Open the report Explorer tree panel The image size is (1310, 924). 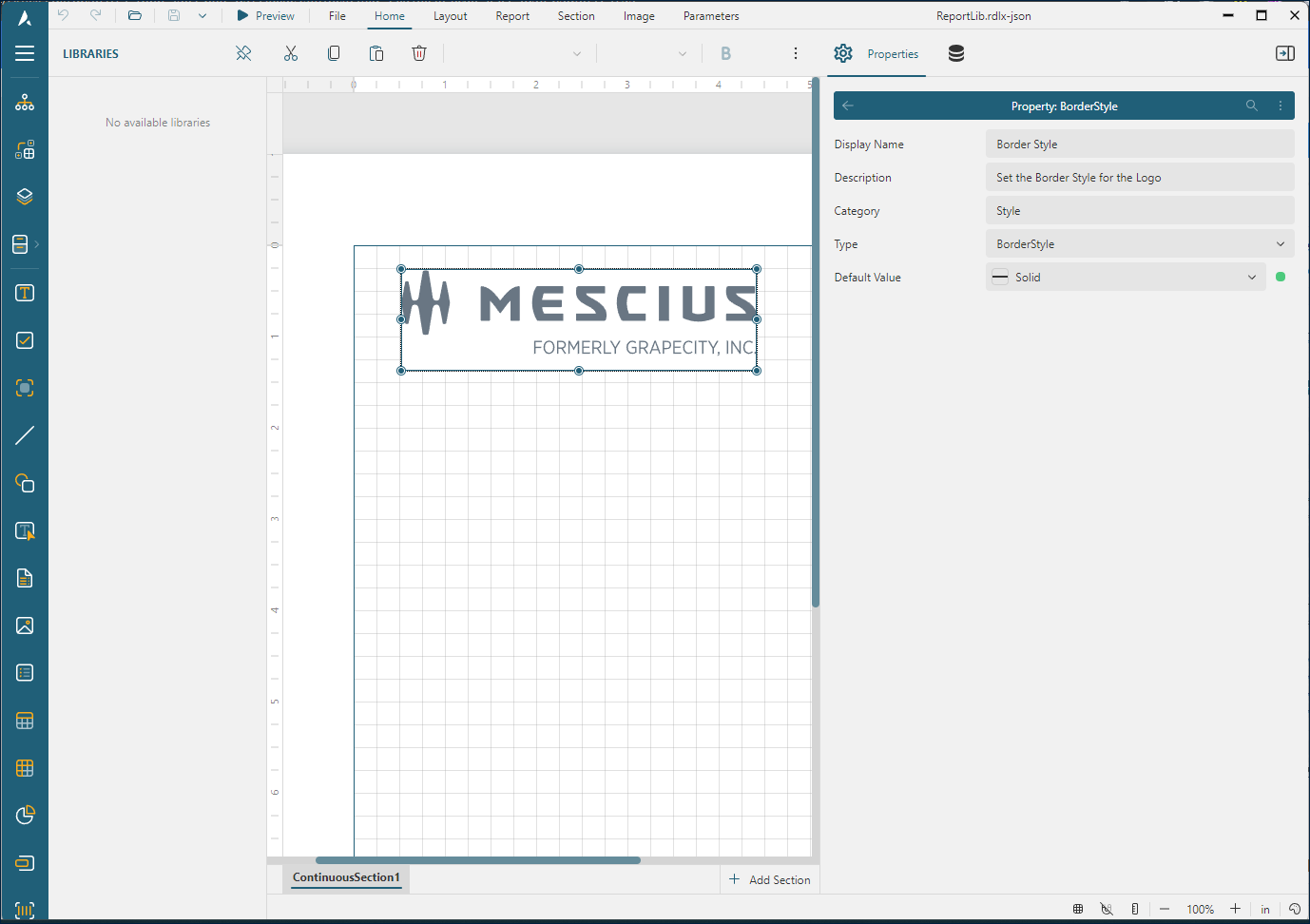pos(25,103)
